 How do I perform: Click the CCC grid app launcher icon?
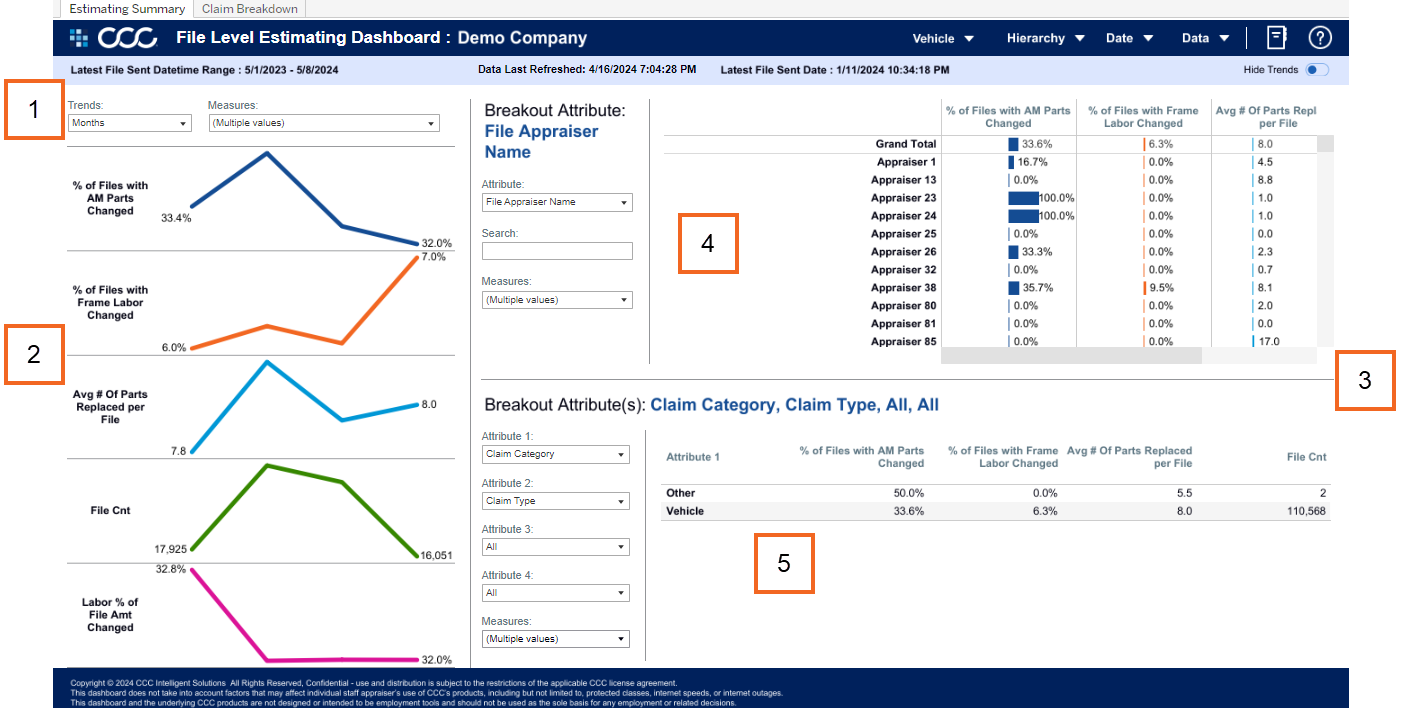tap(78, 38)
